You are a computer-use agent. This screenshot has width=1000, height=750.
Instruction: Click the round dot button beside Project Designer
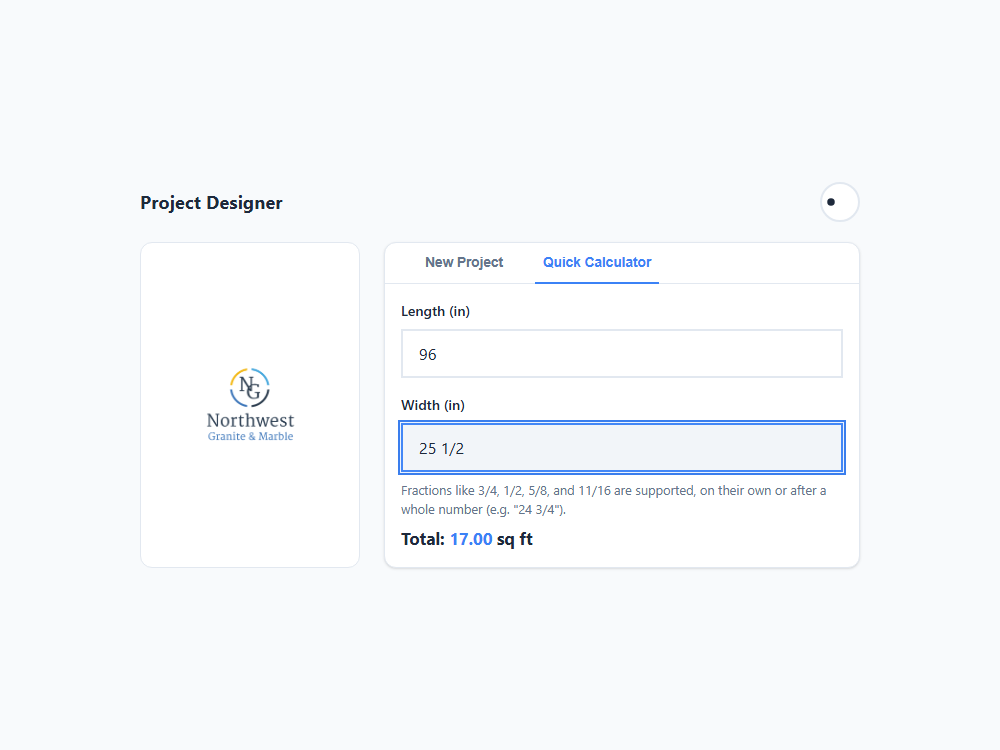[839, 202]
